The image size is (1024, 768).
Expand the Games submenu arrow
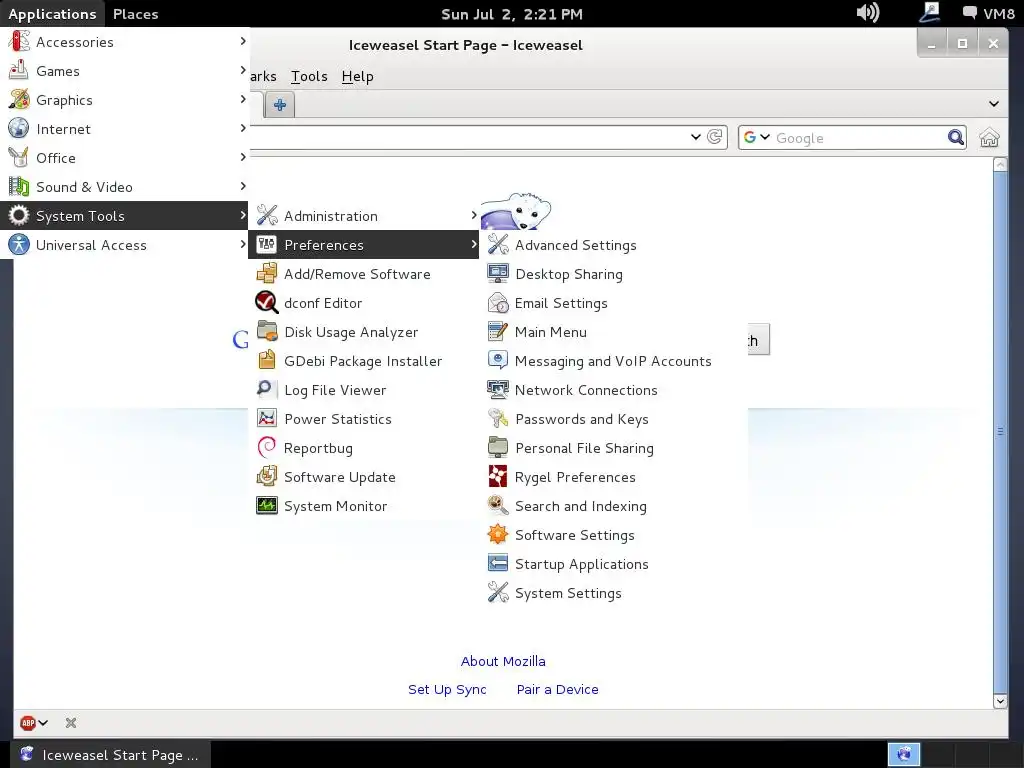tap(242, 70)
